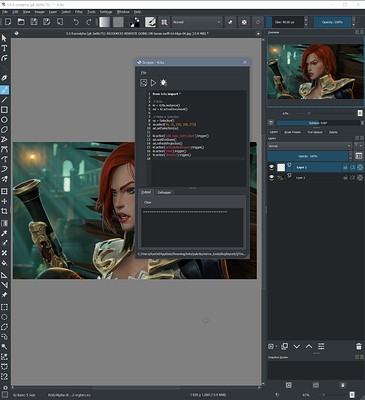365x400 pixels.
Task: Hide Layer 1 visibility eye
Action: (271, 178)
